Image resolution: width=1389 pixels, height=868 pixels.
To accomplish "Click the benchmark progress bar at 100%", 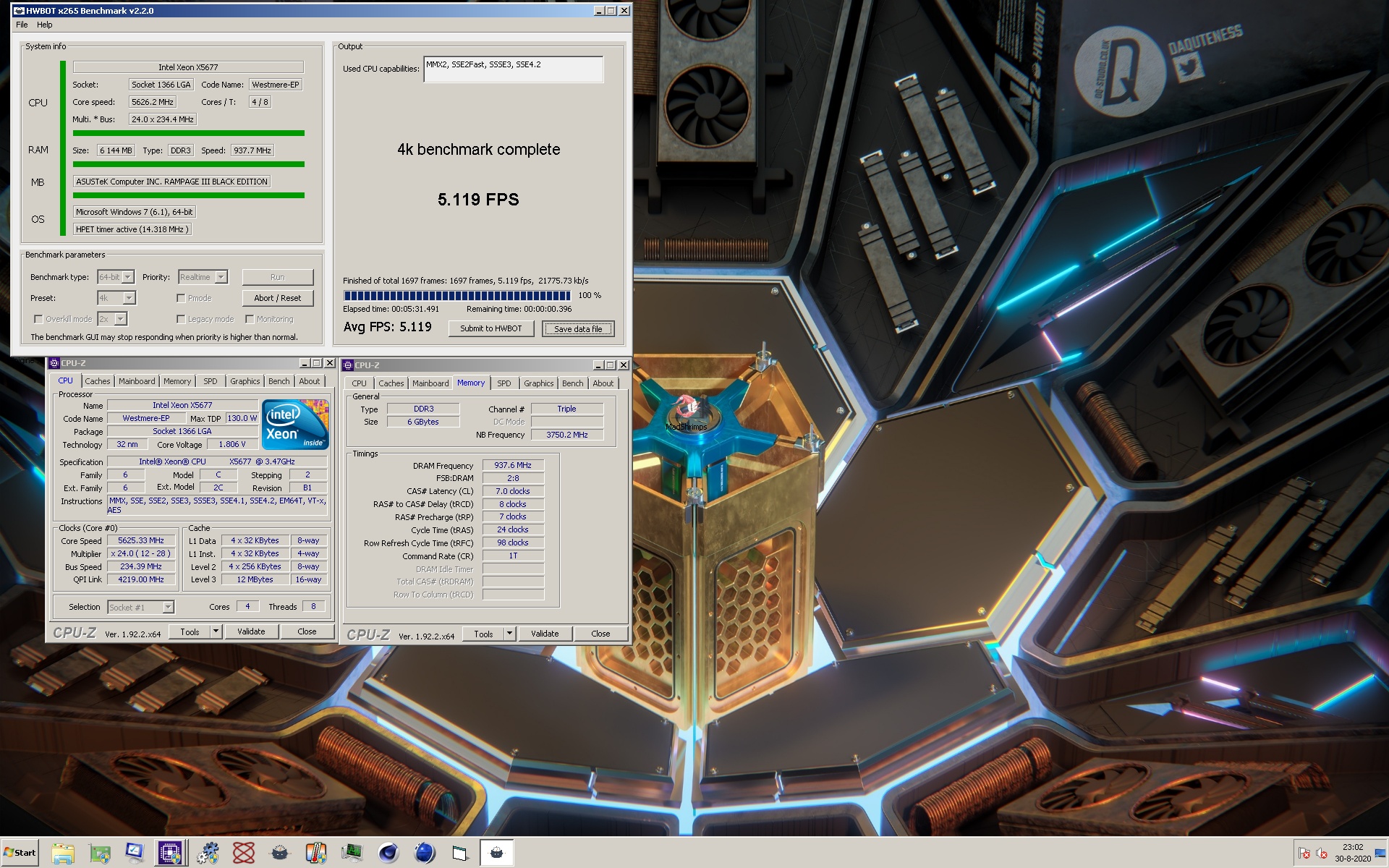I will coord(456,295).
